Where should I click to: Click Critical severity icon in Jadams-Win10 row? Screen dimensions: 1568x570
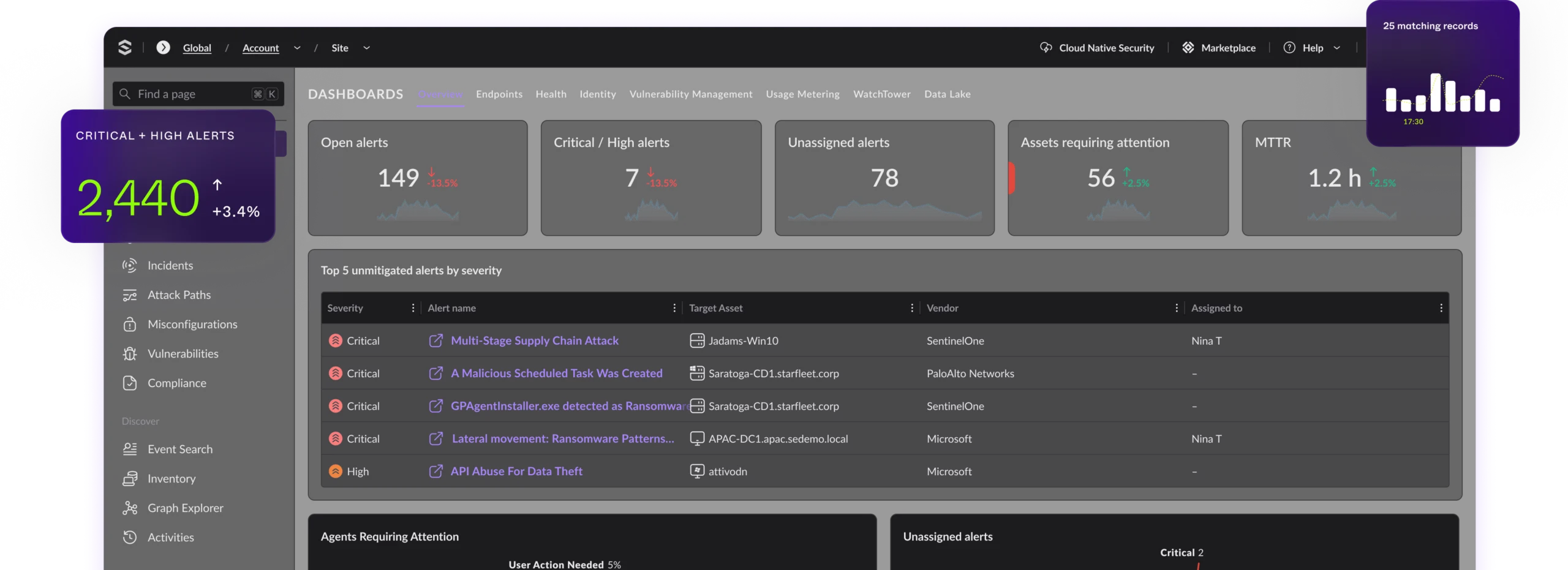point(336,340)
